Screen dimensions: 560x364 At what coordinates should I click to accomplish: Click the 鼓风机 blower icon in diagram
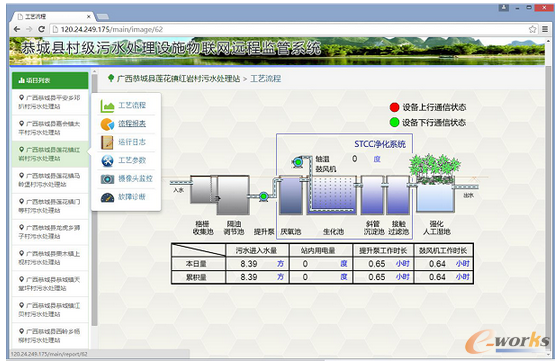(297, 163)
